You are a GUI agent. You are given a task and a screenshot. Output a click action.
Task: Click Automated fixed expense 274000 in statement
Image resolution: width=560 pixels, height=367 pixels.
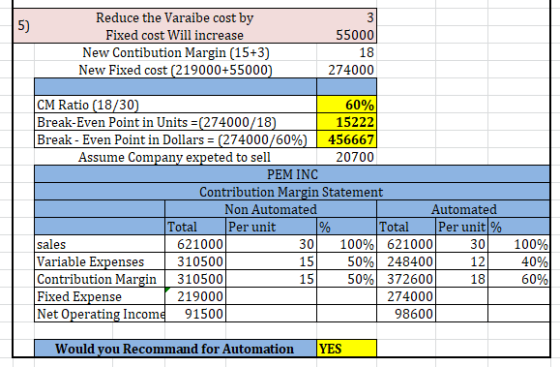[406, 296]
